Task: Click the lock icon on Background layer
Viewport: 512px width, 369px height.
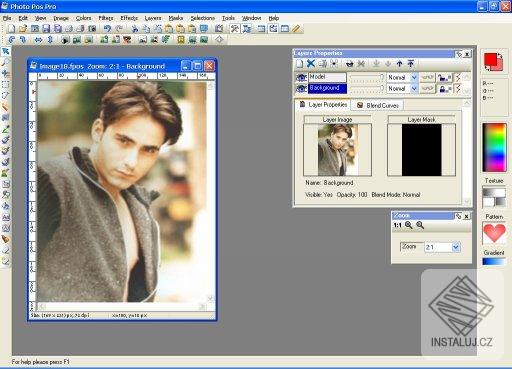Action: coord(445,89)
